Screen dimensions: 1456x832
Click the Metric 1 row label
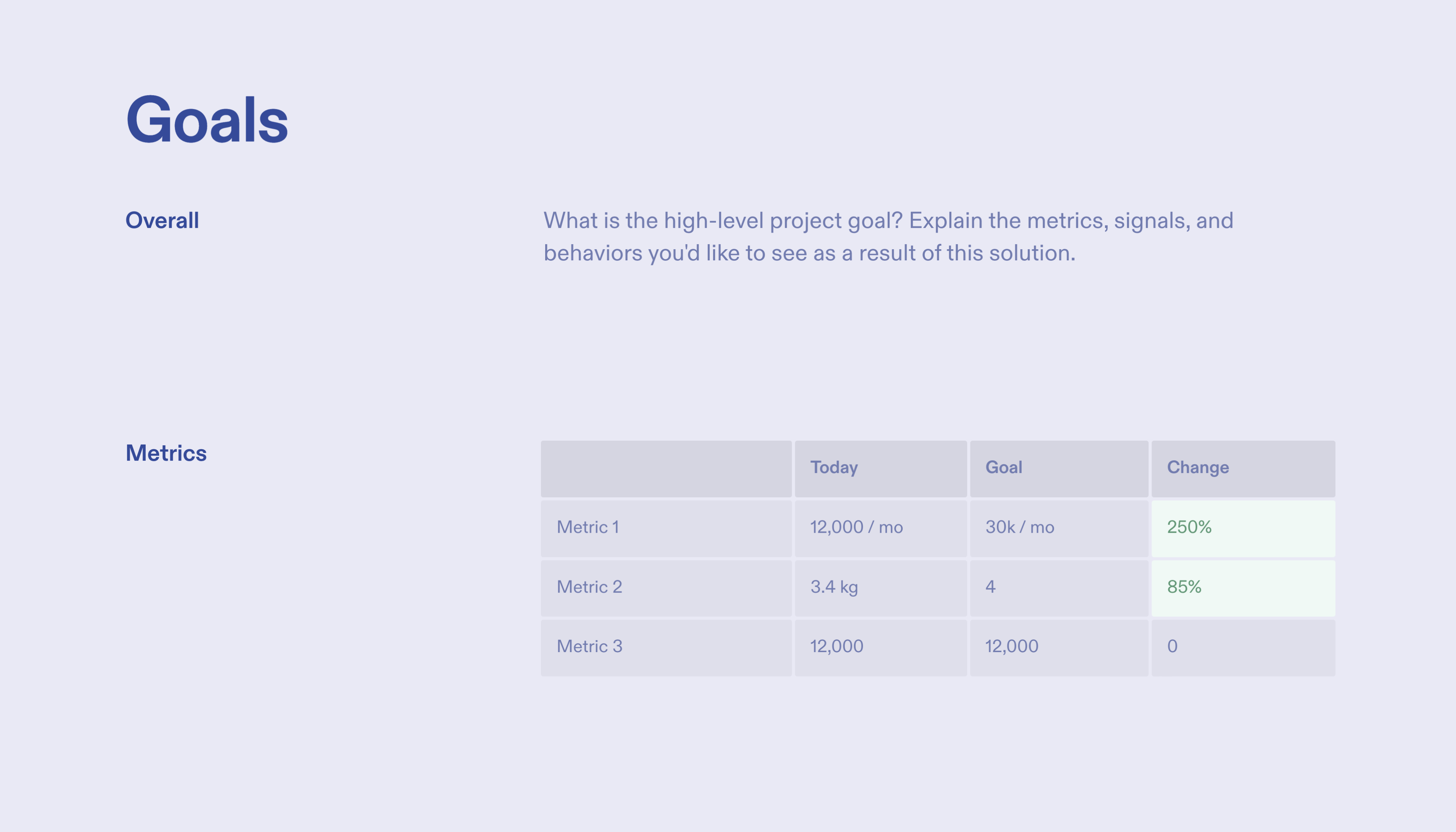click(x=588, y=527)
